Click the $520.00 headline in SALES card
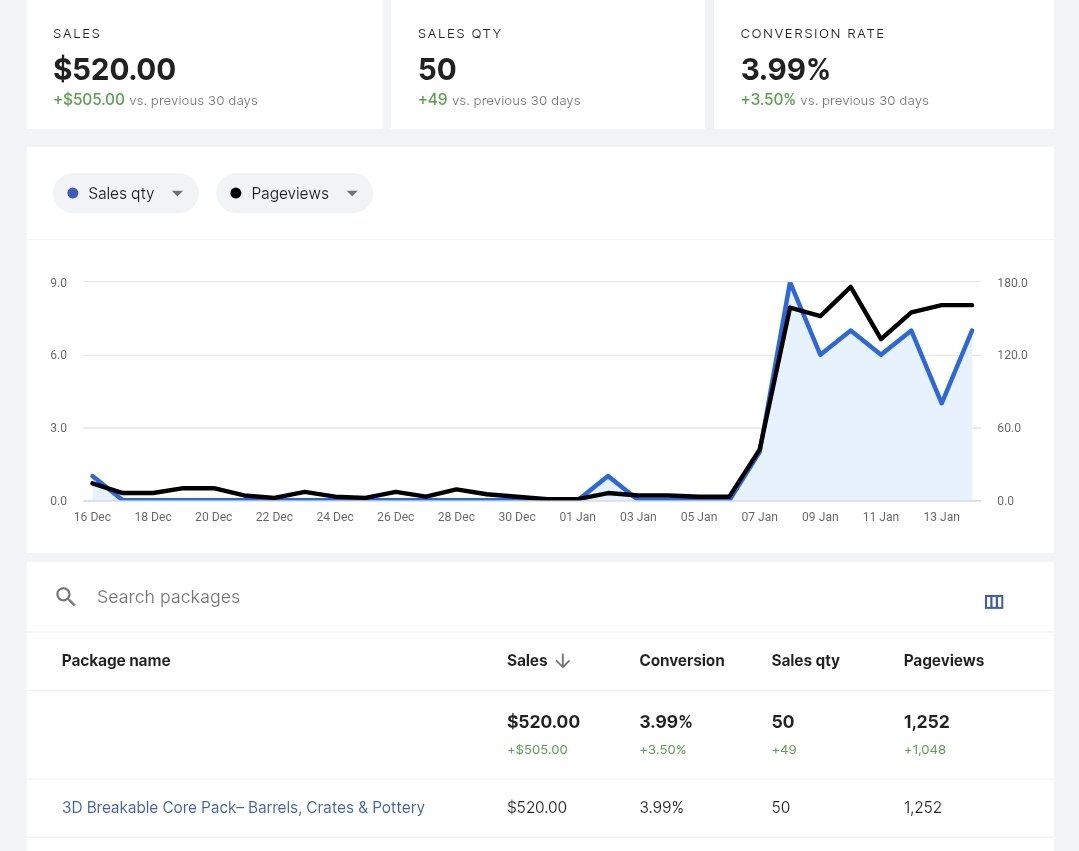Image resolution: width=1079 pixels, height=851 pixels. pos(114,69)
